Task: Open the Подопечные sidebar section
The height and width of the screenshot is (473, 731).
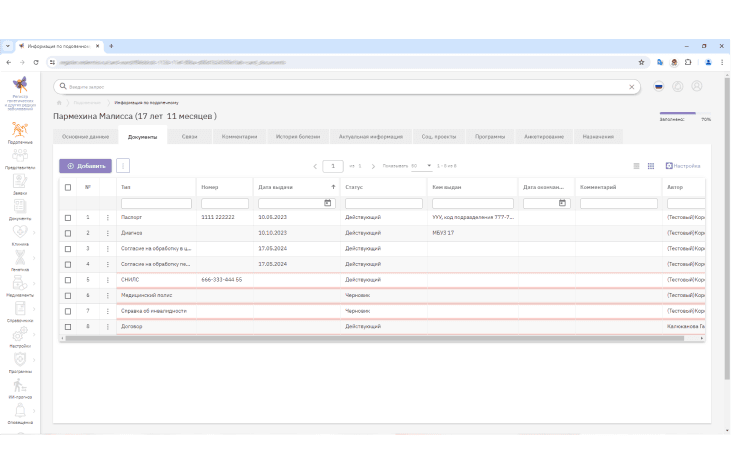Action: pyautogui.click(x=20, y=133)
